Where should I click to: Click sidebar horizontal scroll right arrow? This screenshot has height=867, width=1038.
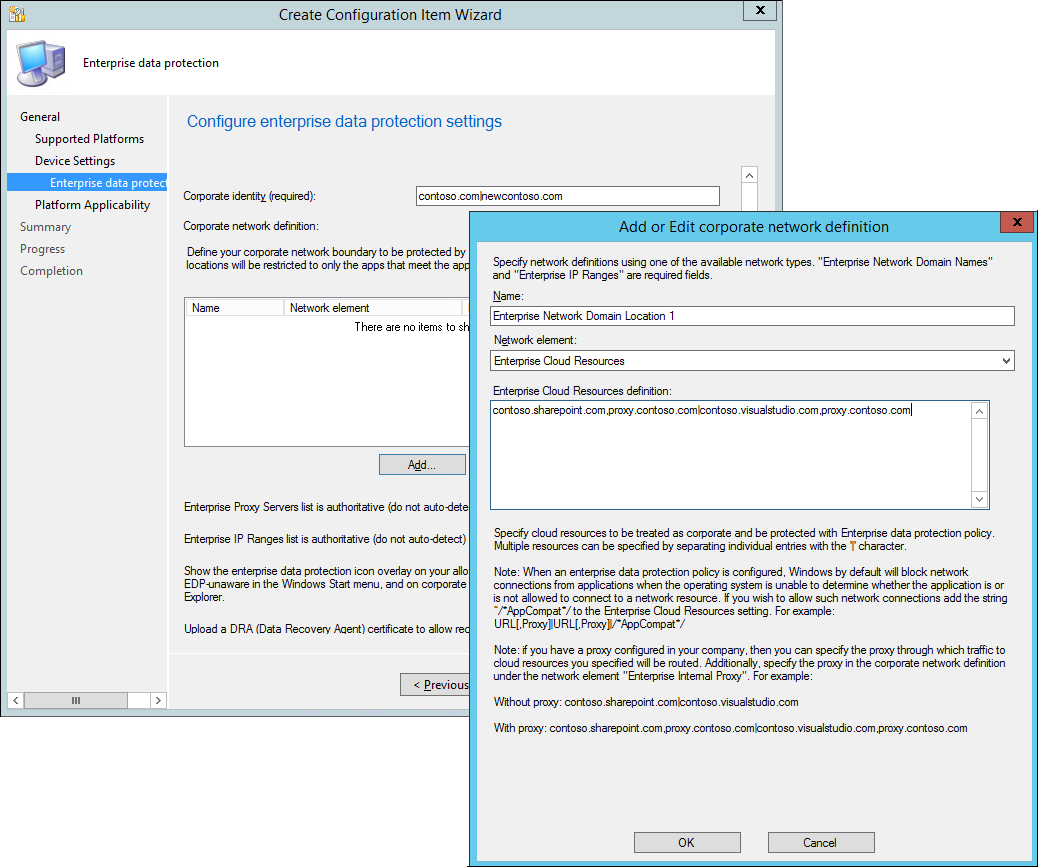tap(158, 700)
